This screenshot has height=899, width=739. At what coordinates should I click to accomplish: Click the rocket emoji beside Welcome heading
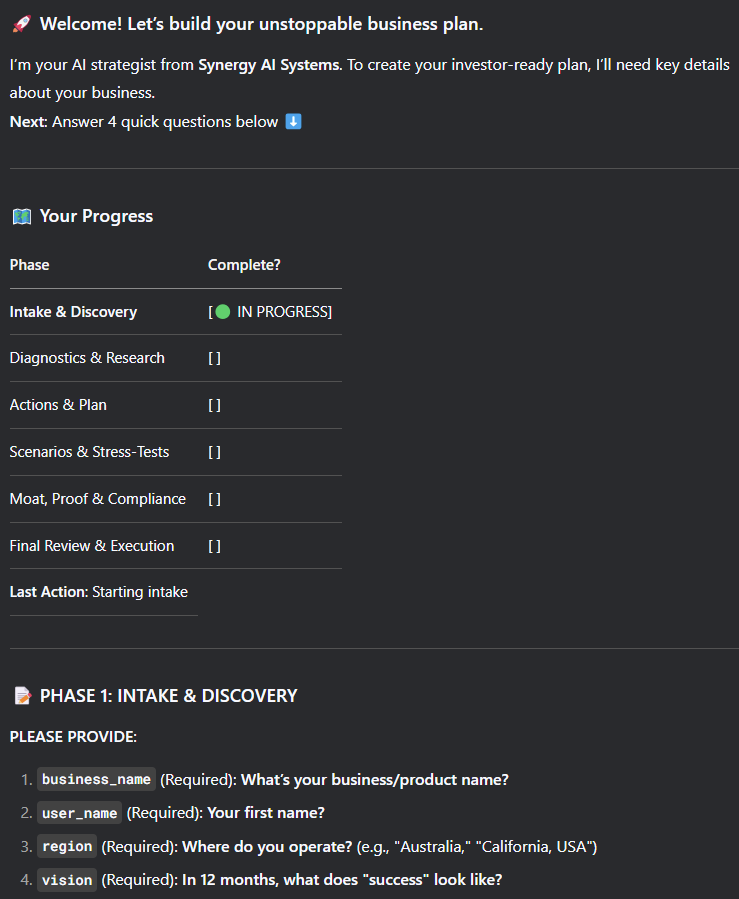pos(21,24)
